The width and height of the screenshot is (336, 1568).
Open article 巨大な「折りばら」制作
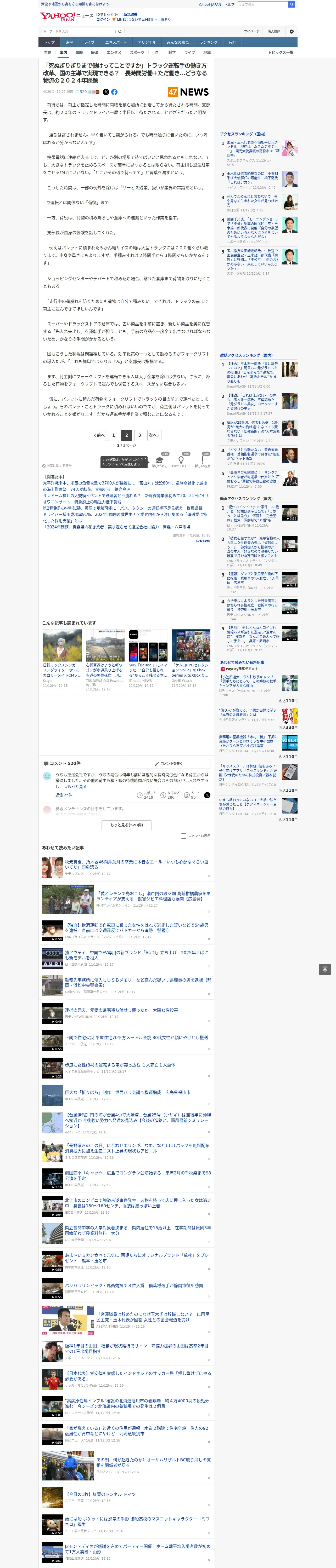(x=127, y=1092)
